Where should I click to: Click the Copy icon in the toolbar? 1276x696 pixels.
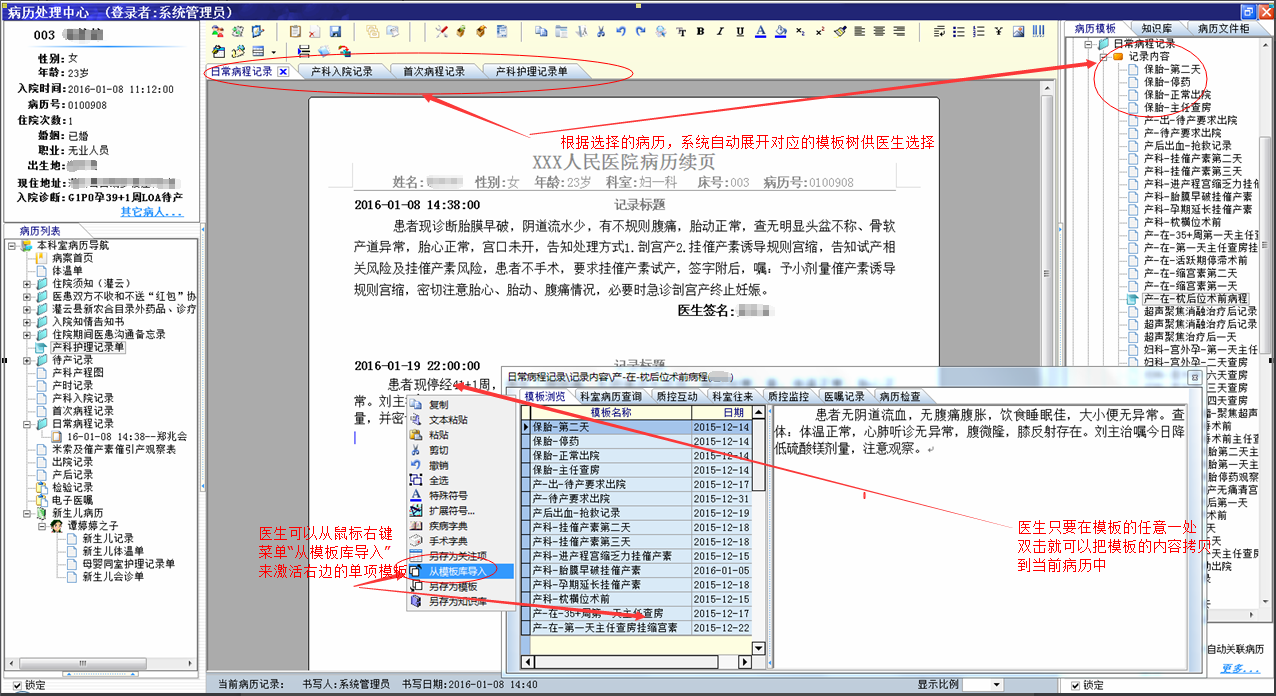[x=542, y=31]
